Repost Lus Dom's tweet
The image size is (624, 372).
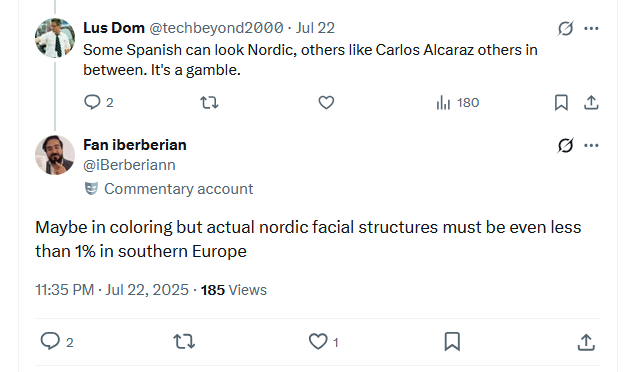[x=209, y=103]
